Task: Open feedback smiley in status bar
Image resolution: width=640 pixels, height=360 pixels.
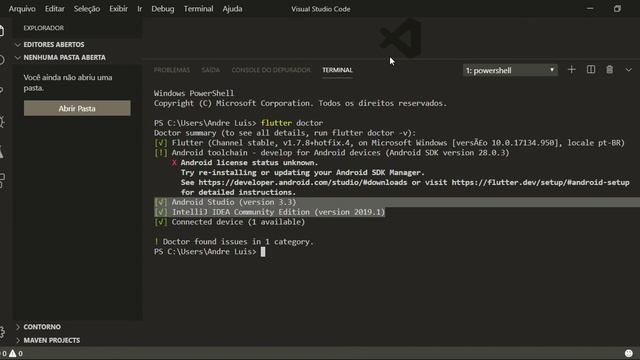Action: (x=629, y=353)
